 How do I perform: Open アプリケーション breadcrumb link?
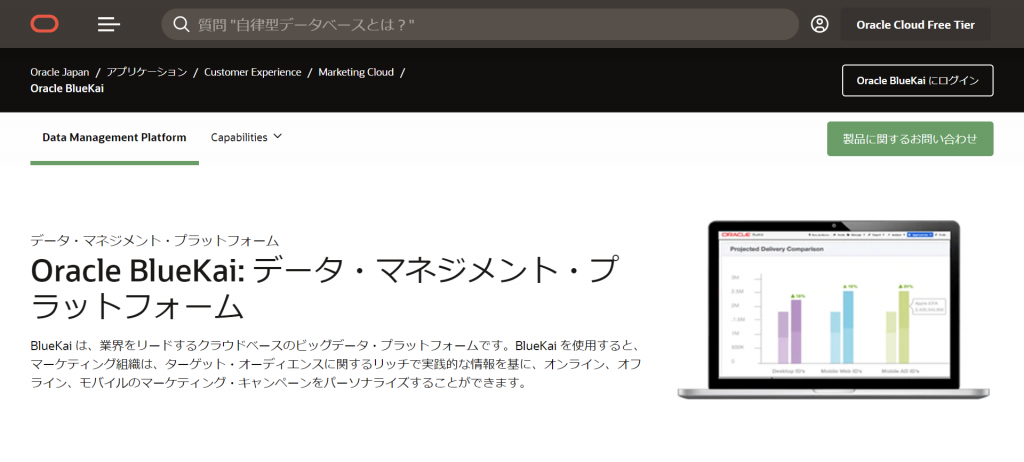147,72
